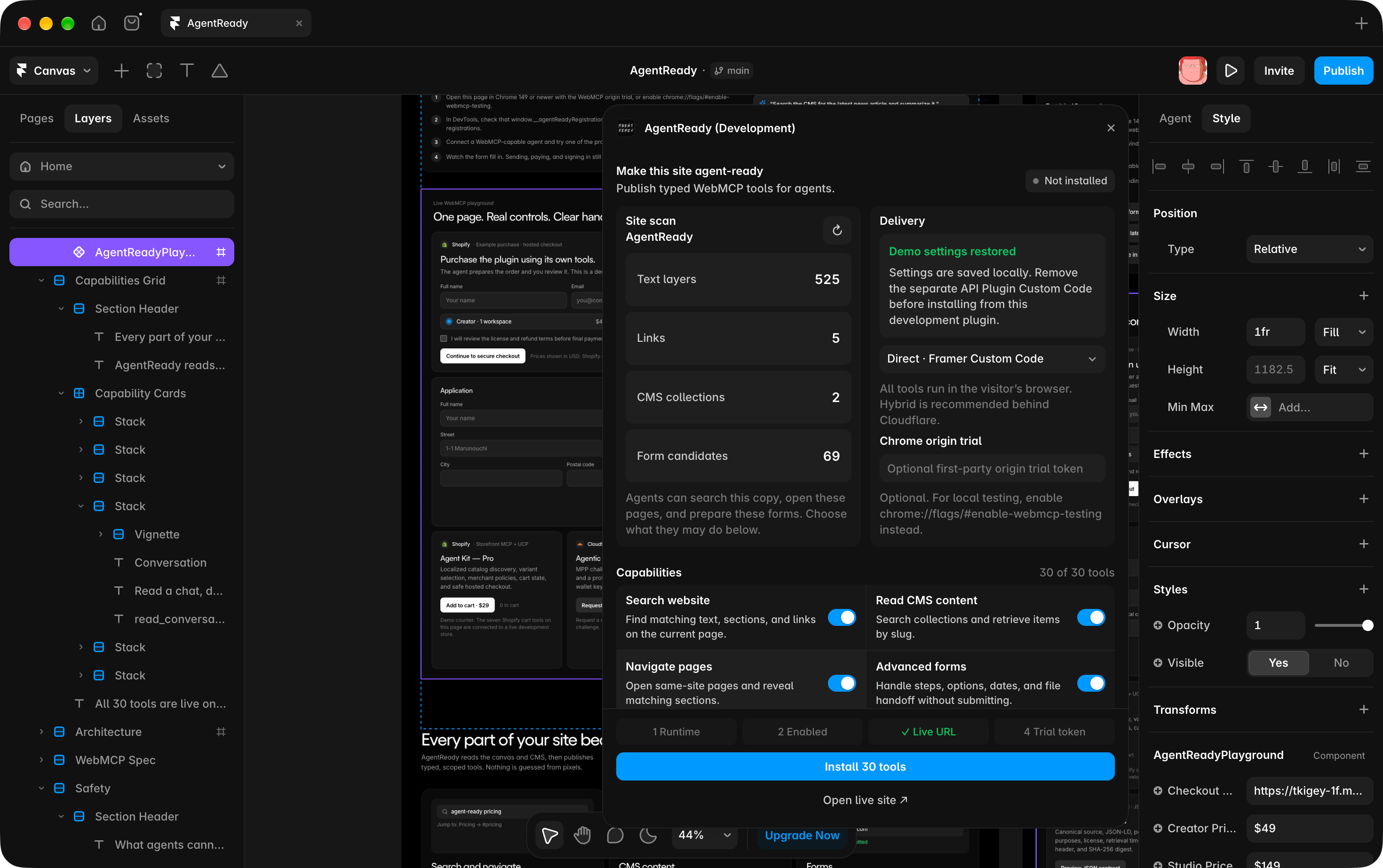
Task: Select the AgentReady window tab
Action: click(x=236, y=23)
